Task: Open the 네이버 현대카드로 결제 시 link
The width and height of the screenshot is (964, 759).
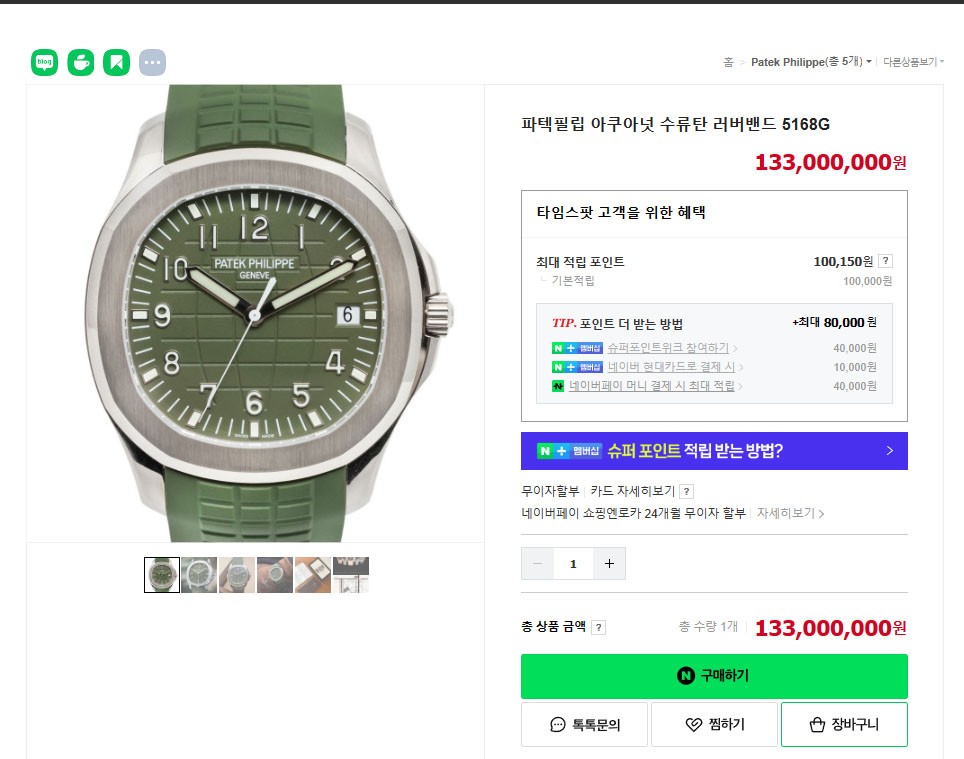Action: pos(671,367)
